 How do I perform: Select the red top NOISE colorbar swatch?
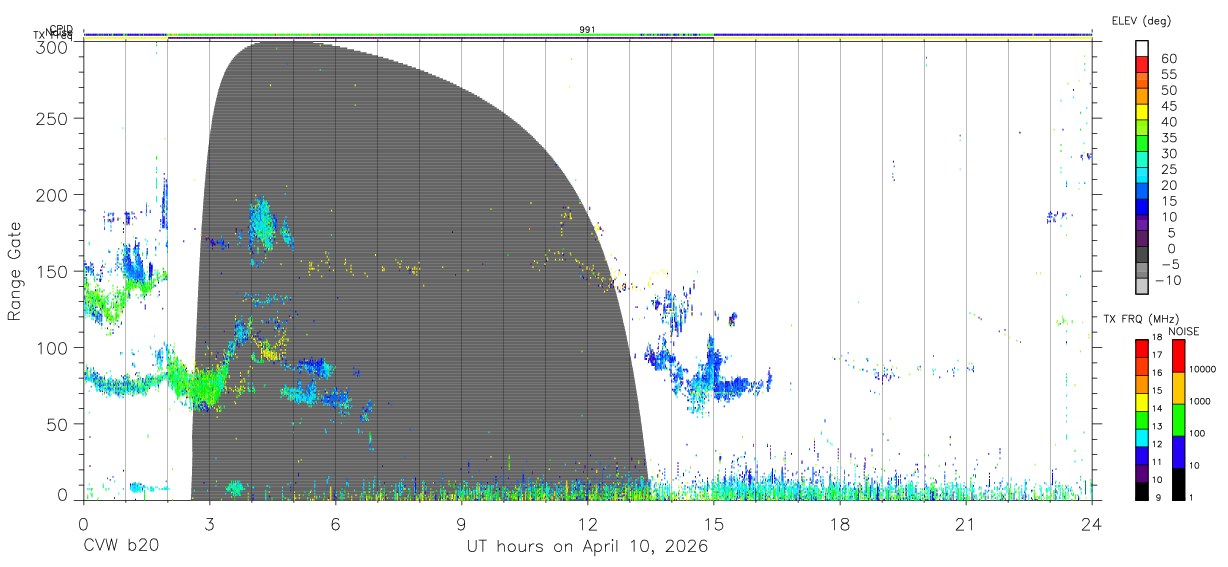click(1178, 356)
